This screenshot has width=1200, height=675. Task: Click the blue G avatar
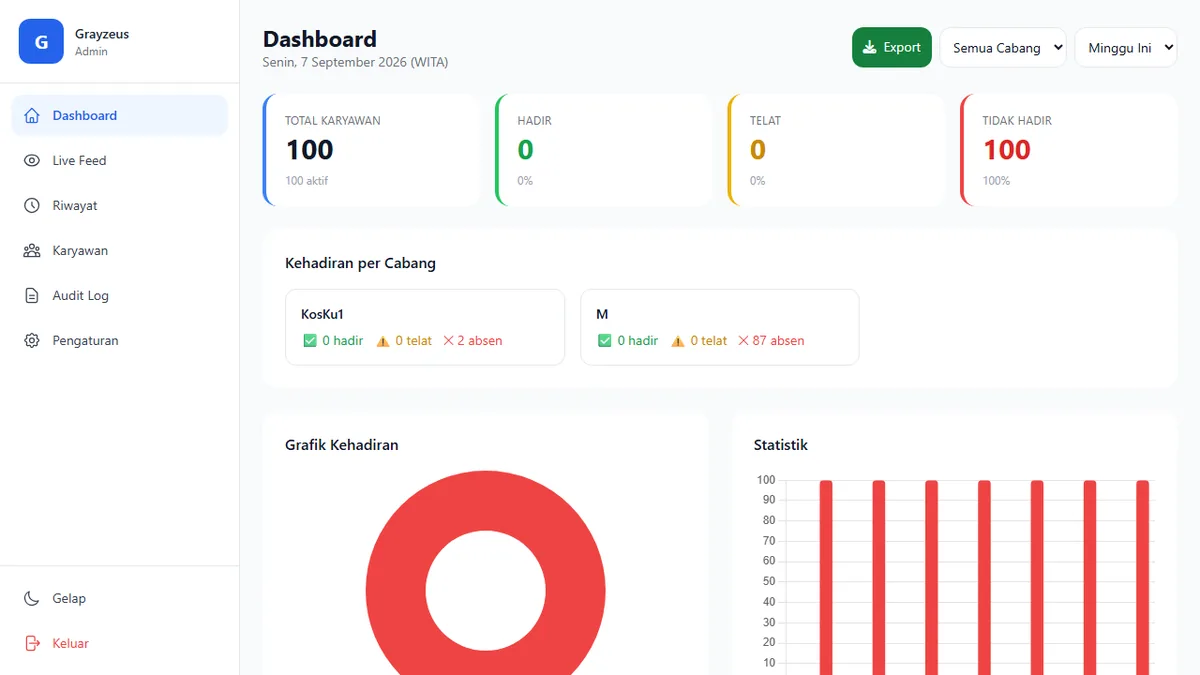point(41,42)
